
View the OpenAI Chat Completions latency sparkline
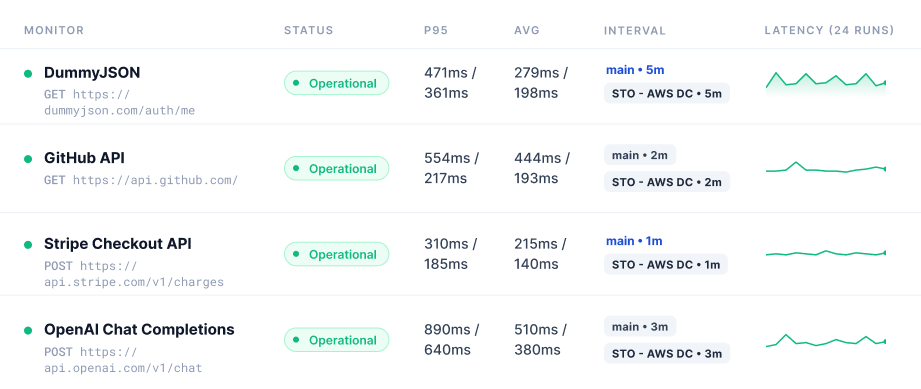826,340
